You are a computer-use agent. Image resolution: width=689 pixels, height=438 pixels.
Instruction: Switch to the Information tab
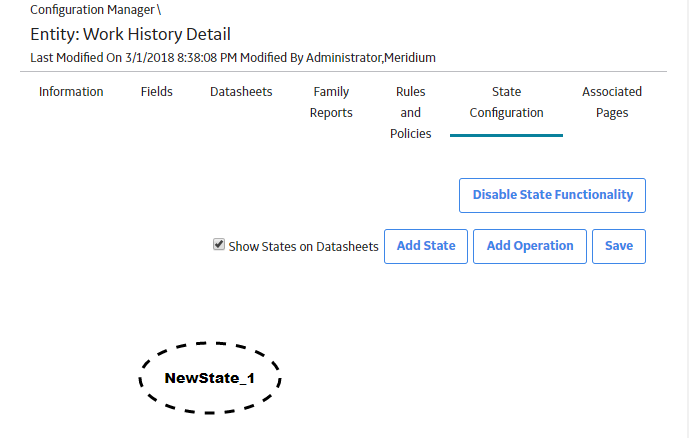click(71, 92)
